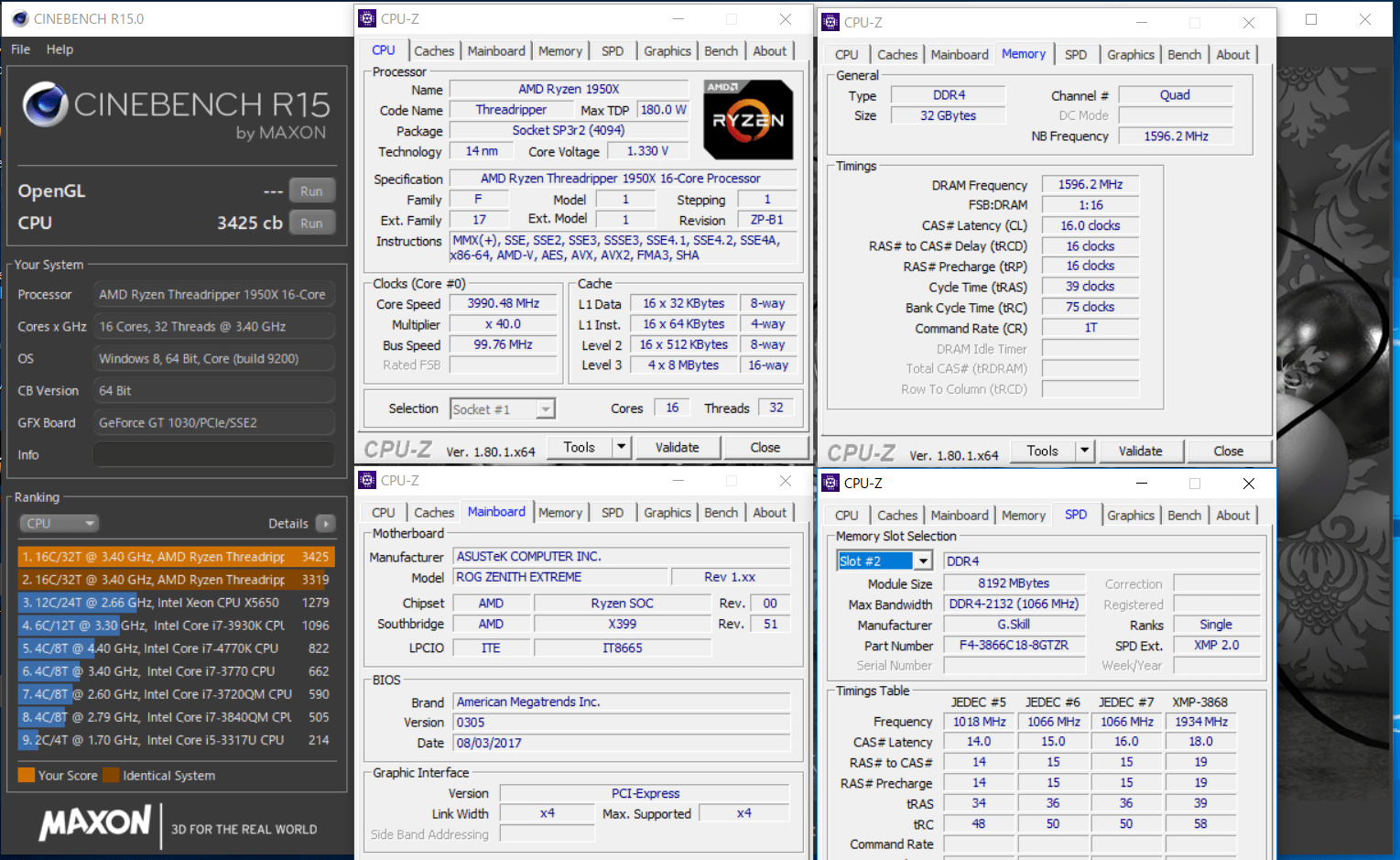Click the GFX Board field GeForce GT 1030
Screen dimensions: 1400x860
[x=213, y=423]
